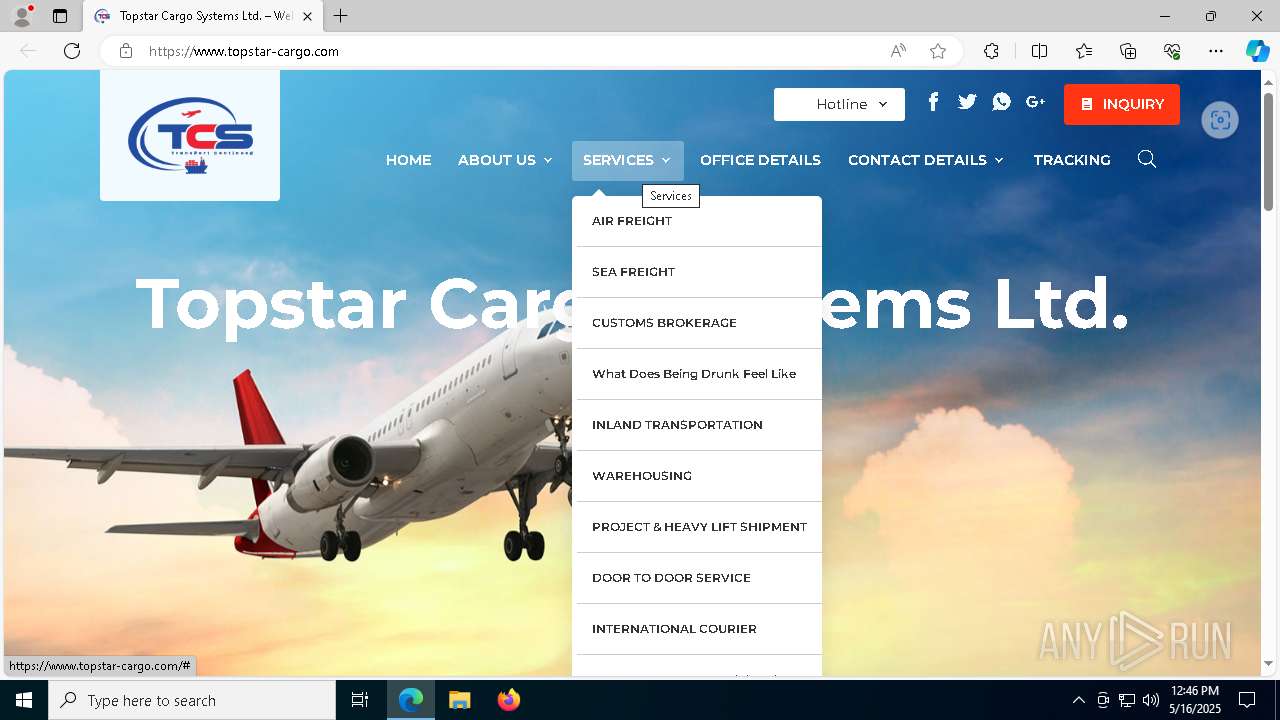Open Tab actions menu icon

point(60,16)
